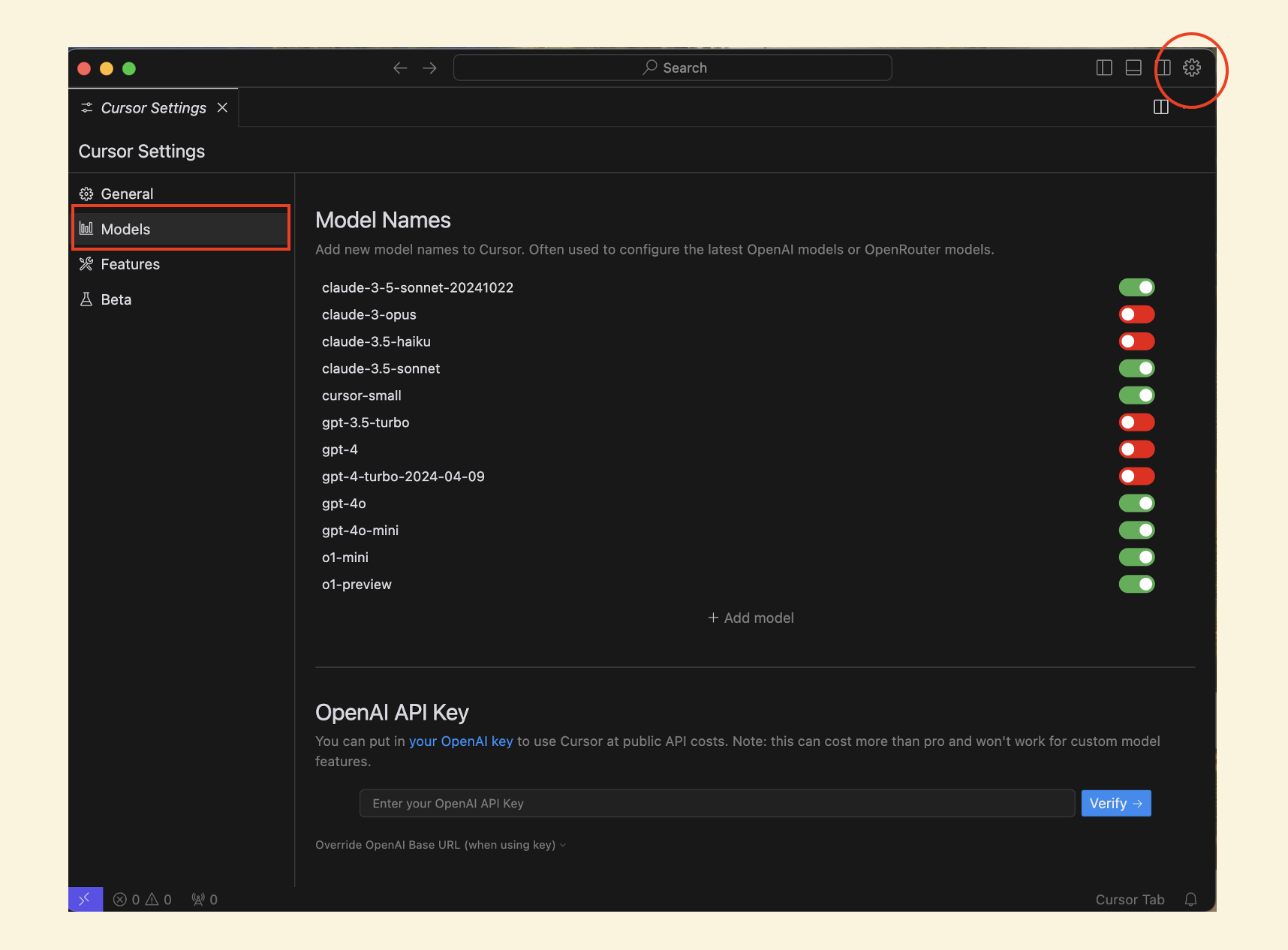Click the Verify button
1288x950 pixels.
coord(1115,803)
